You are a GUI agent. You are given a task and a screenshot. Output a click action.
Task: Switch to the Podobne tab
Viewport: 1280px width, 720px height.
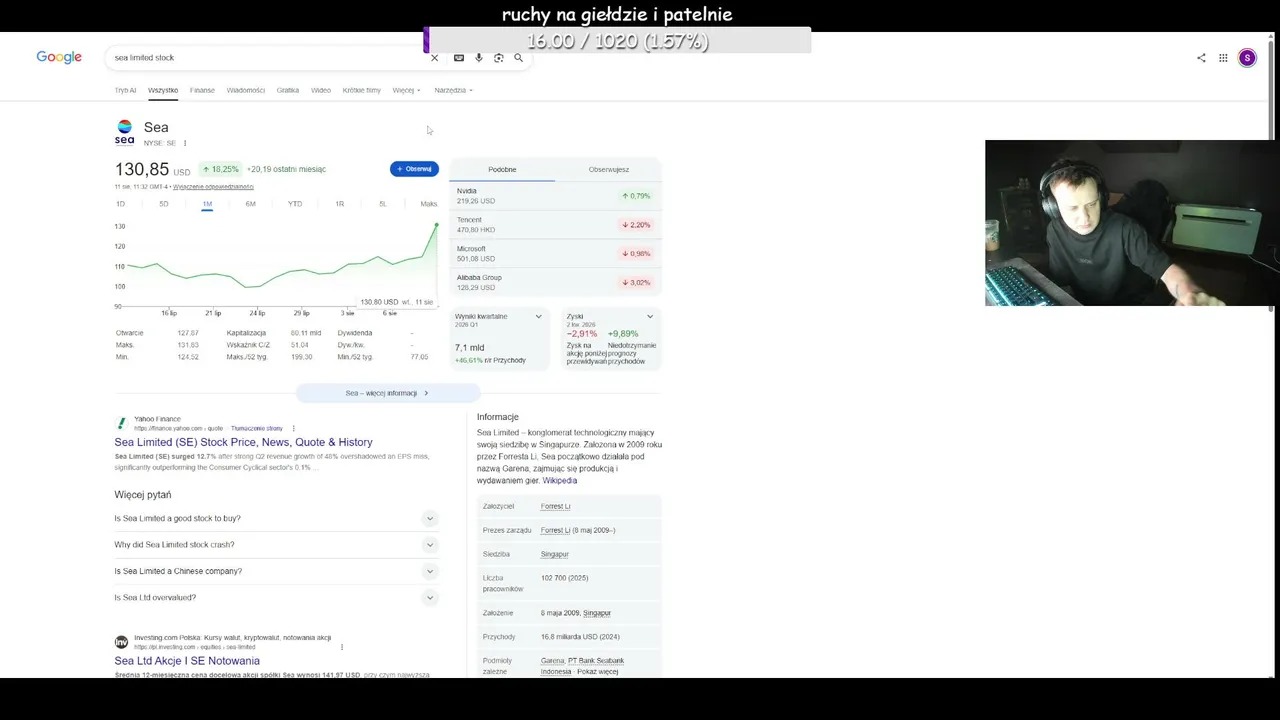pos(502,169)
